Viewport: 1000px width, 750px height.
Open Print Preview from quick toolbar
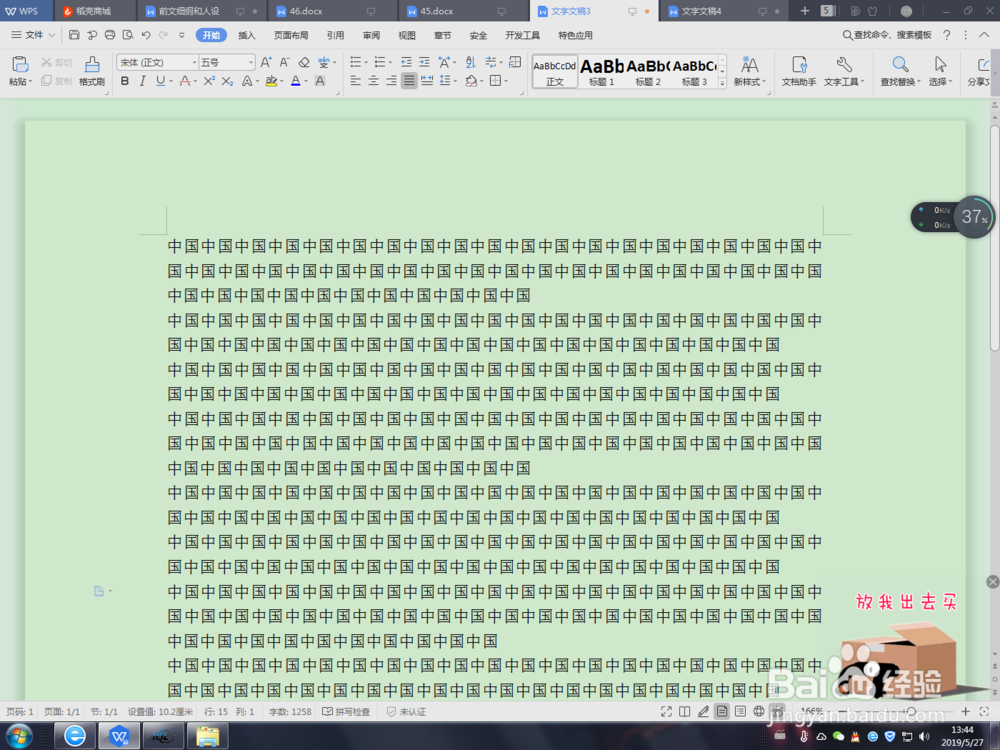pos(128,35)
